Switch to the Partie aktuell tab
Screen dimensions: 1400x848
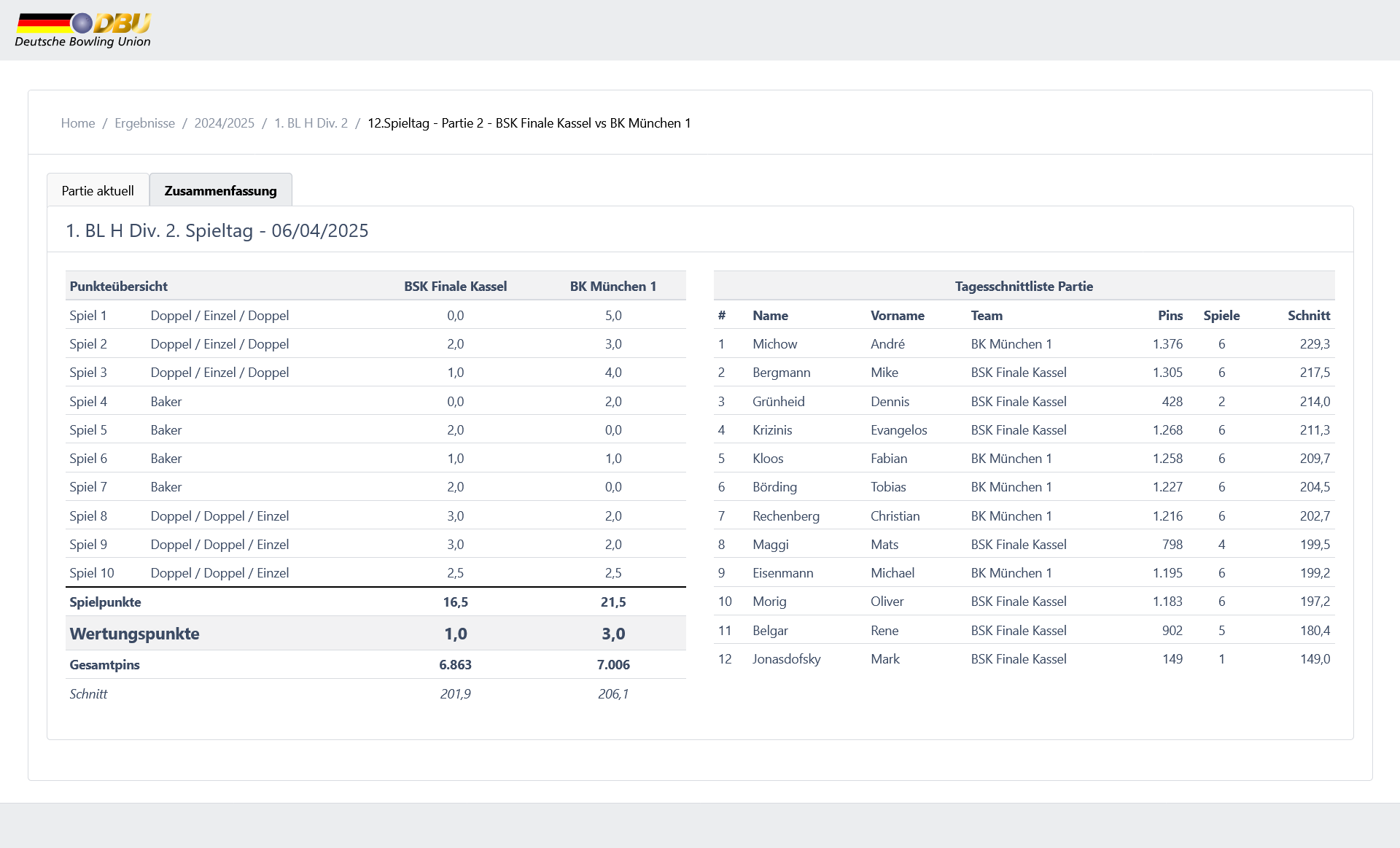(x=98, y=190)
